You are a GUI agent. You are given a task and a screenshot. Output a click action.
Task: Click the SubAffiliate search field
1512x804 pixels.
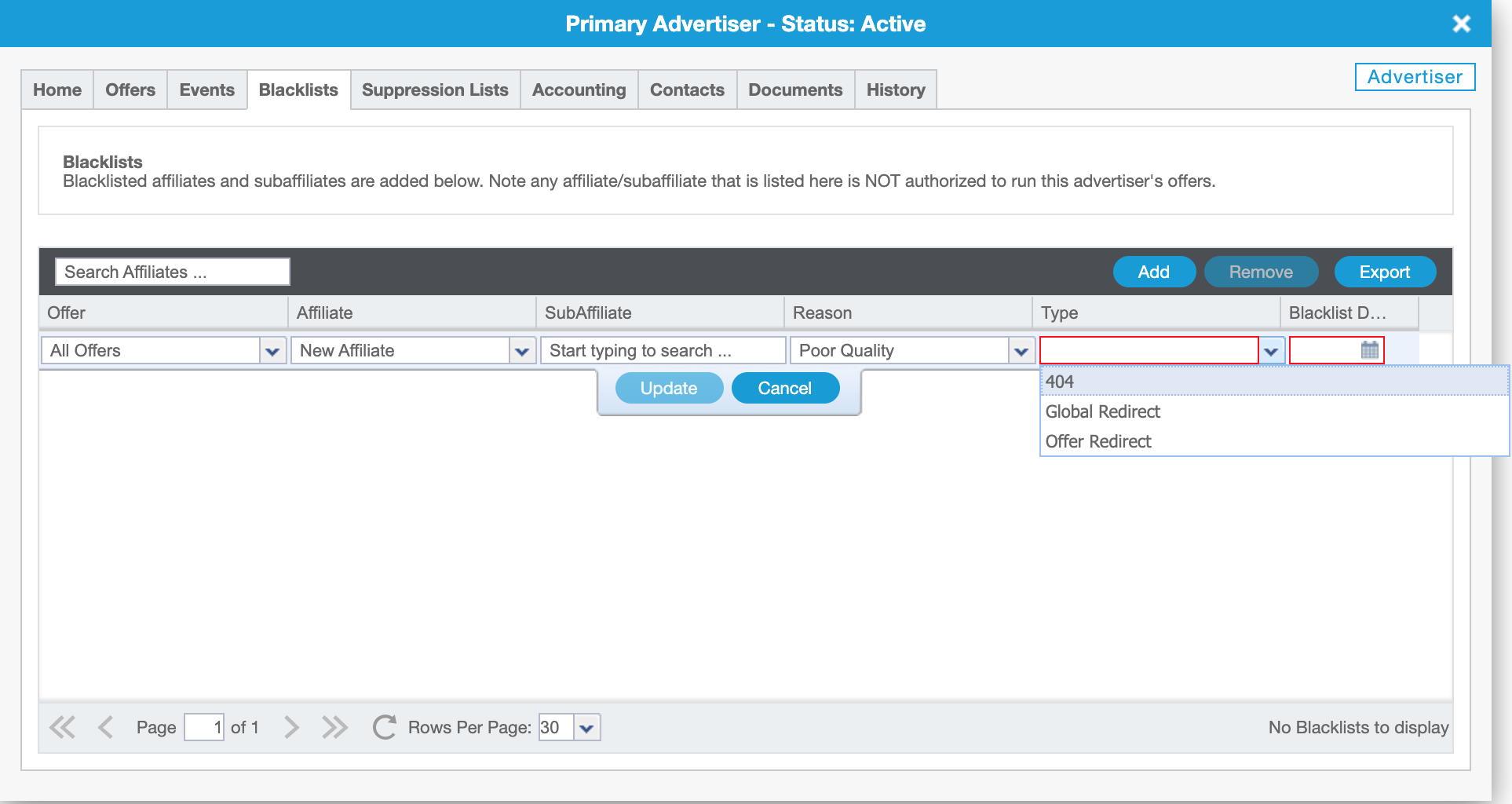pyautogui.click(x=663, y=351)
